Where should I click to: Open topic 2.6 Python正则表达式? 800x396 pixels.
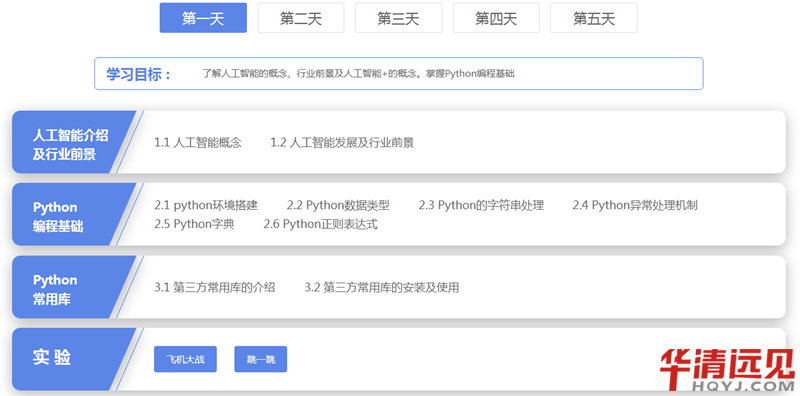pos(320,225)
